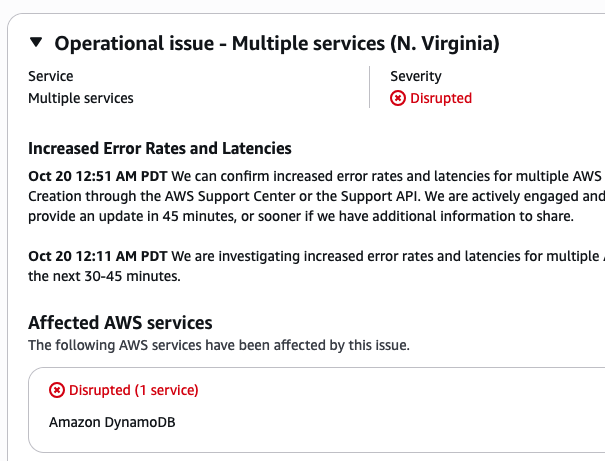Select Amazon DynamoDB in affected services
The image size is (605, 461).
point(113,422)
